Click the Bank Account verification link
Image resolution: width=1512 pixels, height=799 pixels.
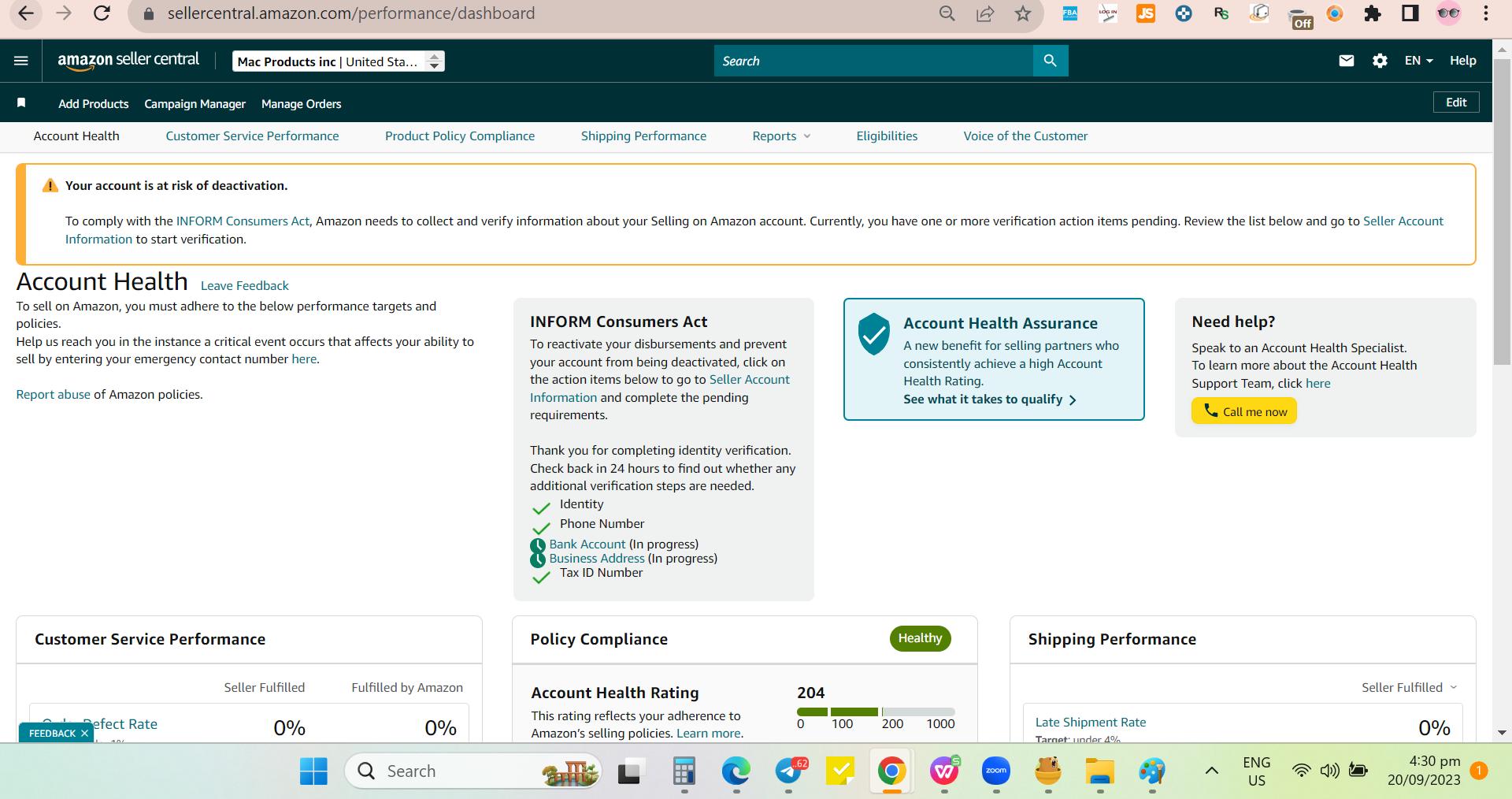pyautogui.click(x=587, y=544)
